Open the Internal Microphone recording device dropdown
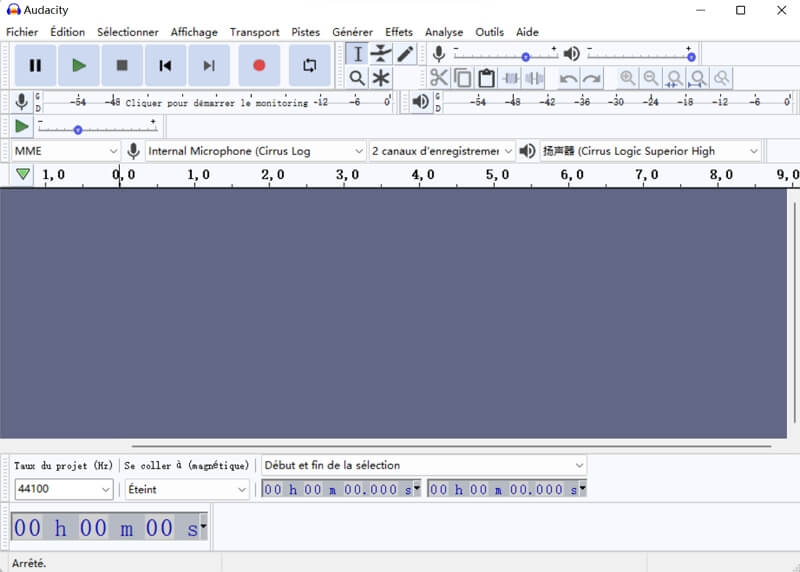 click(255, 151)
